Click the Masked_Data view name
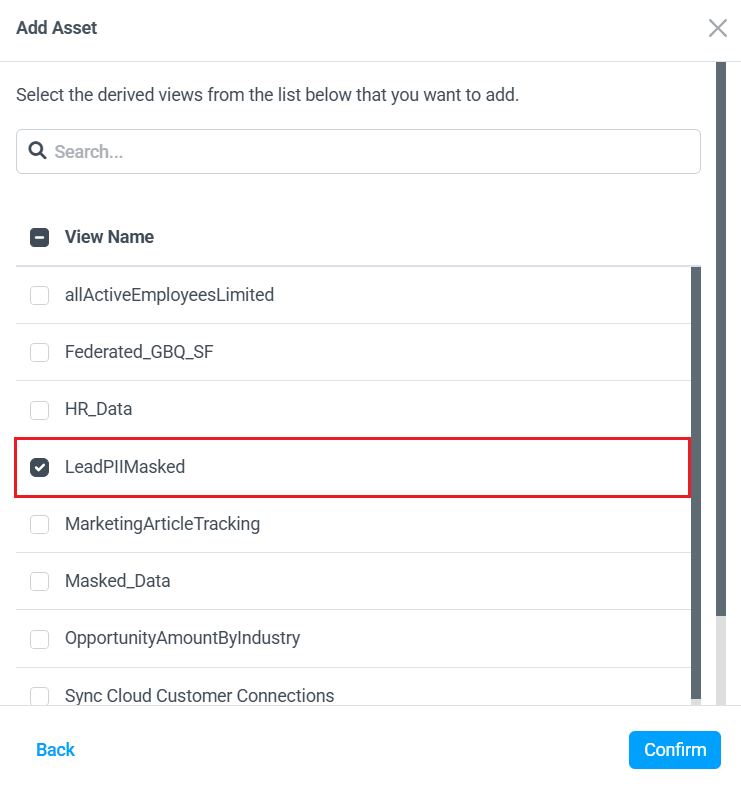 click(117, 581)
